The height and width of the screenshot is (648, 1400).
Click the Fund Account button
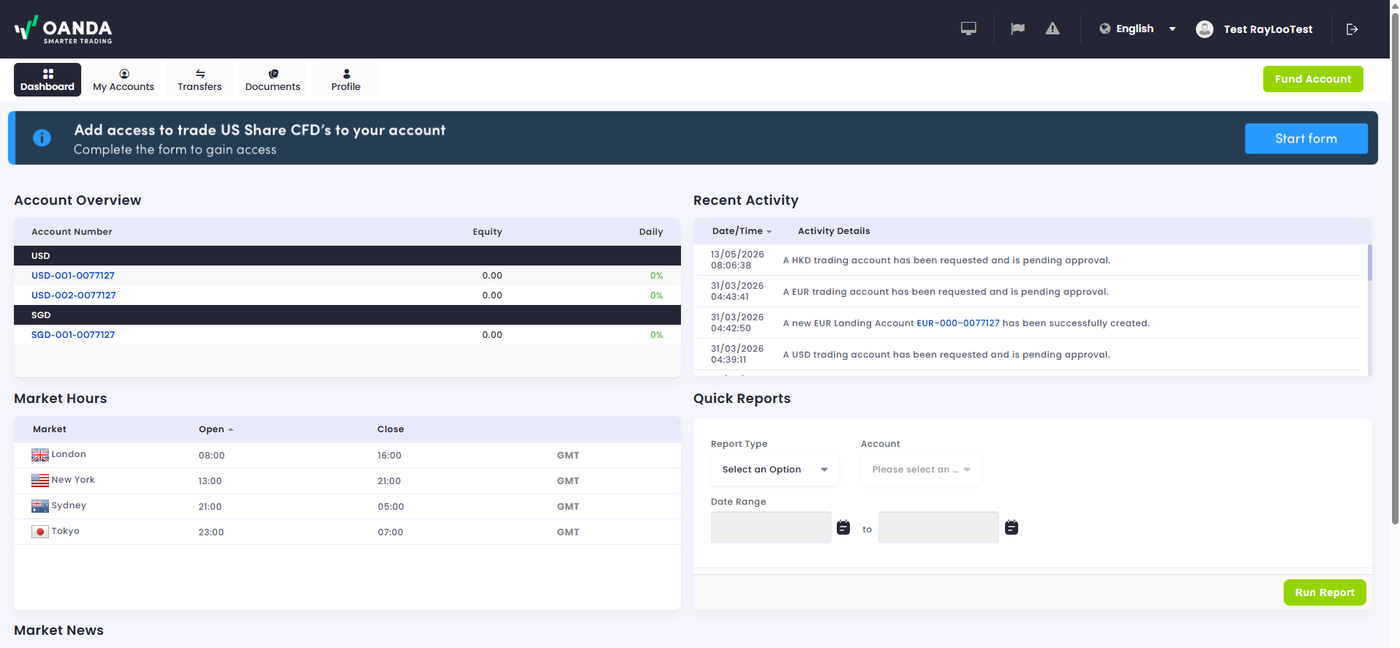pos(1313,79)
